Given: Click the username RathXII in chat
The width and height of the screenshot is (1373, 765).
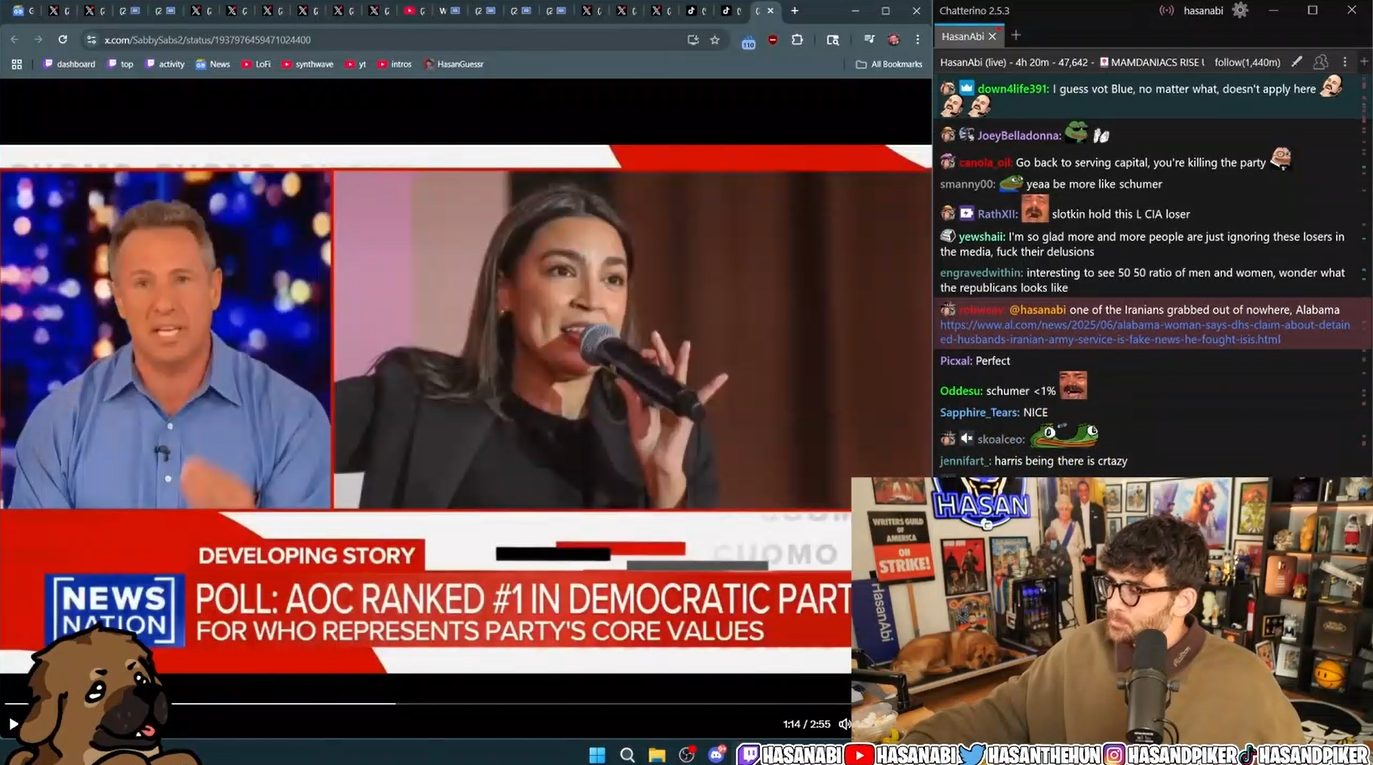Looking at the screenshot, I should pos(997,214).
